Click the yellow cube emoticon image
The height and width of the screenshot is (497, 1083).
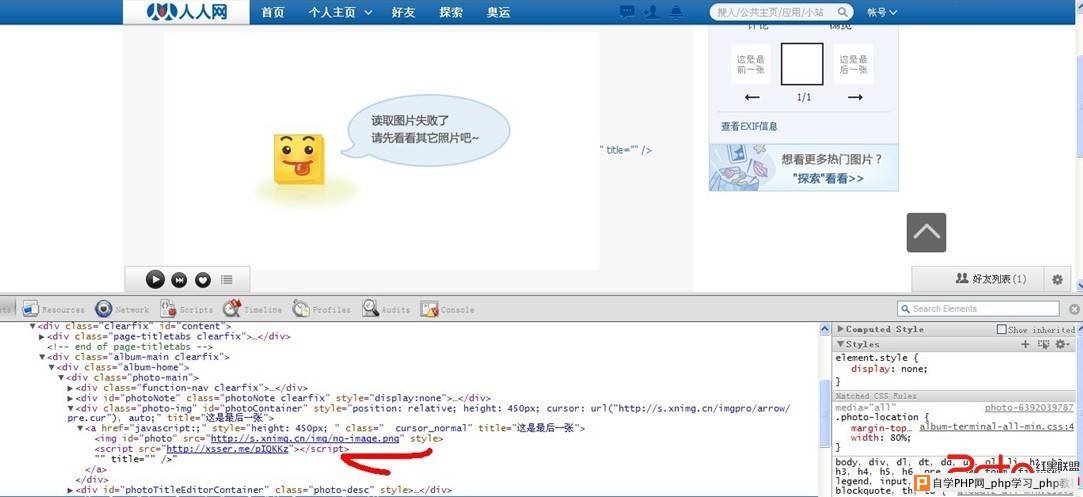click(299, 159)
